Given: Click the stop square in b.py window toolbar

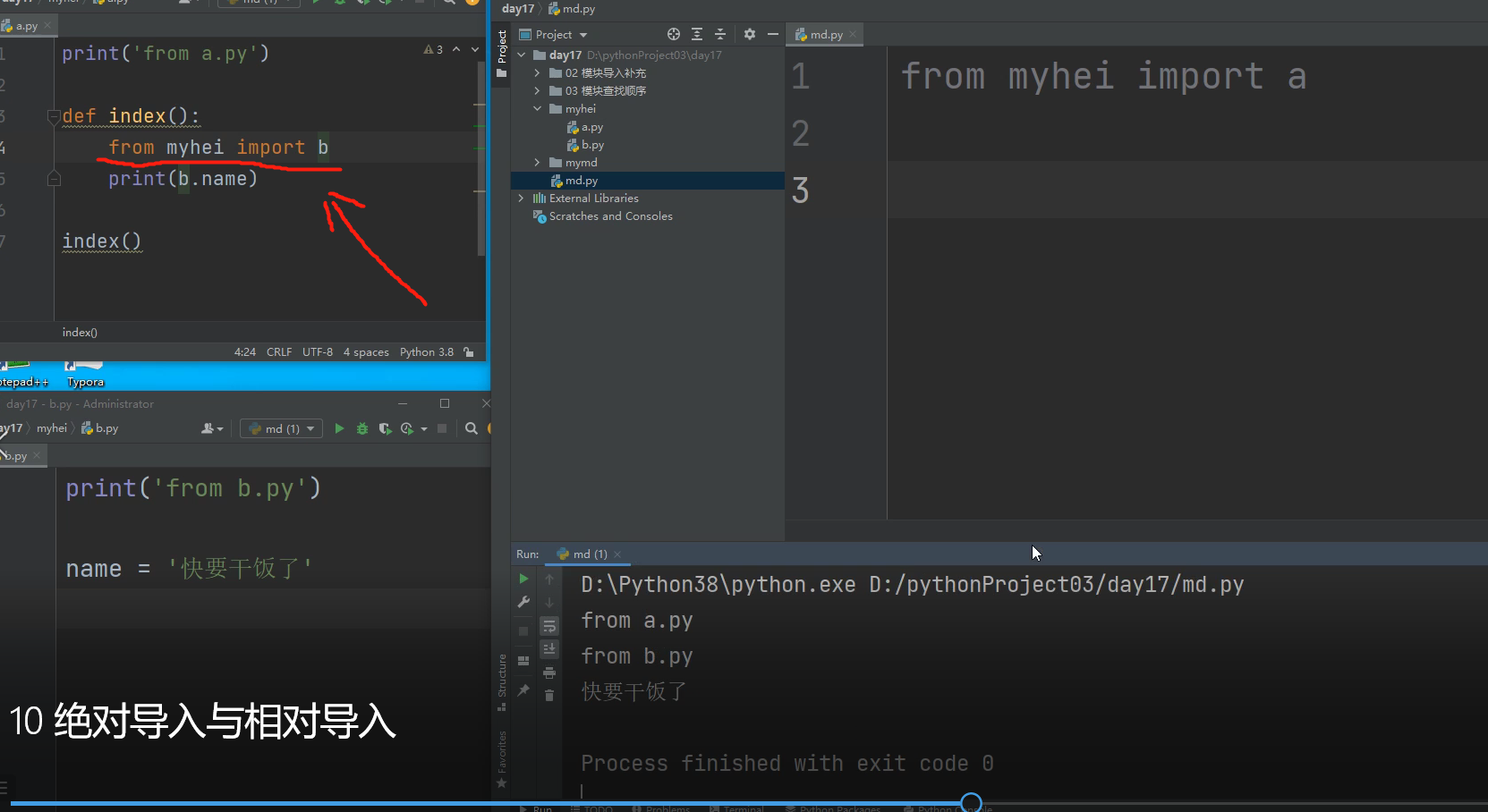Looking at the screenshot, I should click(x=442, y=428).
